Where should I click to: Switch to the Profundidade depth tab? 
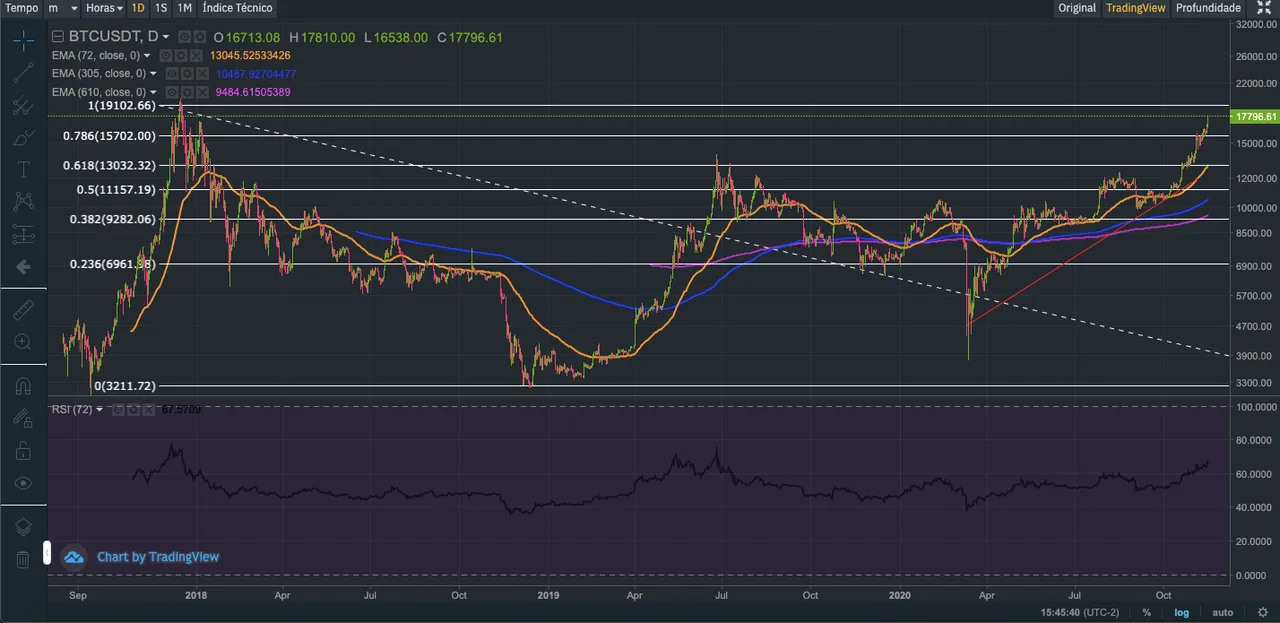point(1208,8)
